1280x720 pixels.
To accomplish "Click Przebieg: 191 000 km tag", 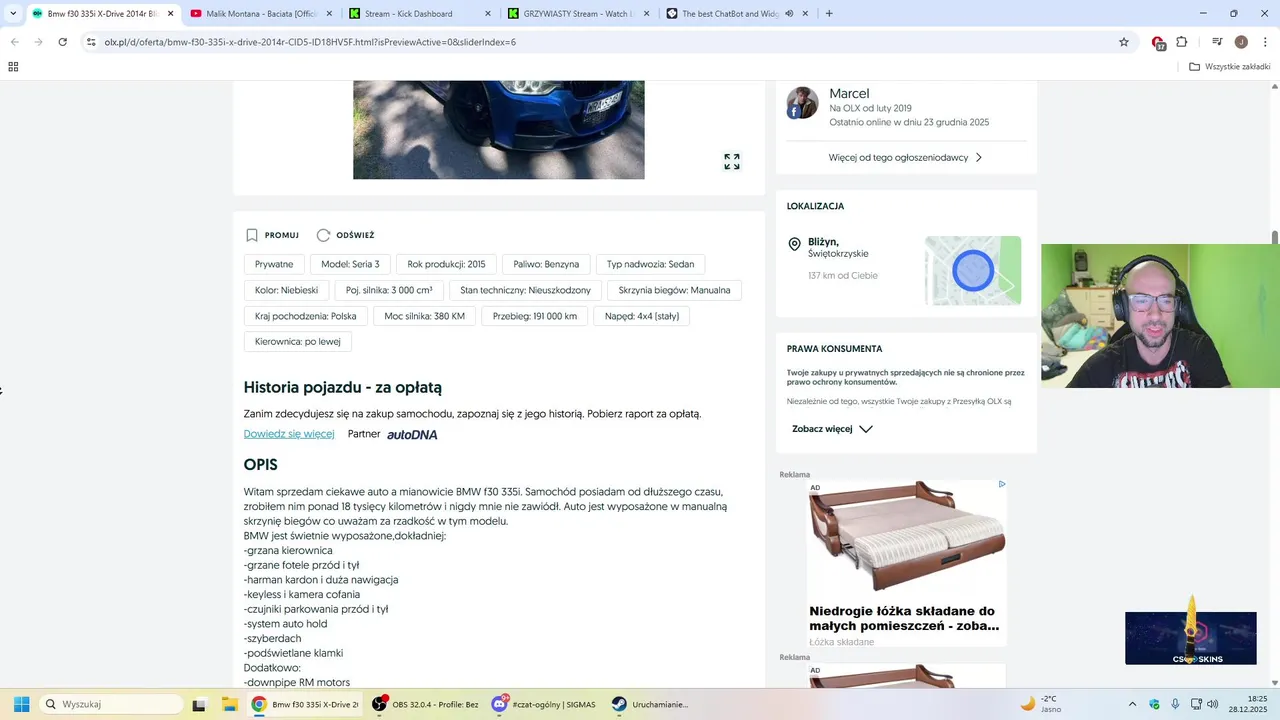I will pos(535,316).
